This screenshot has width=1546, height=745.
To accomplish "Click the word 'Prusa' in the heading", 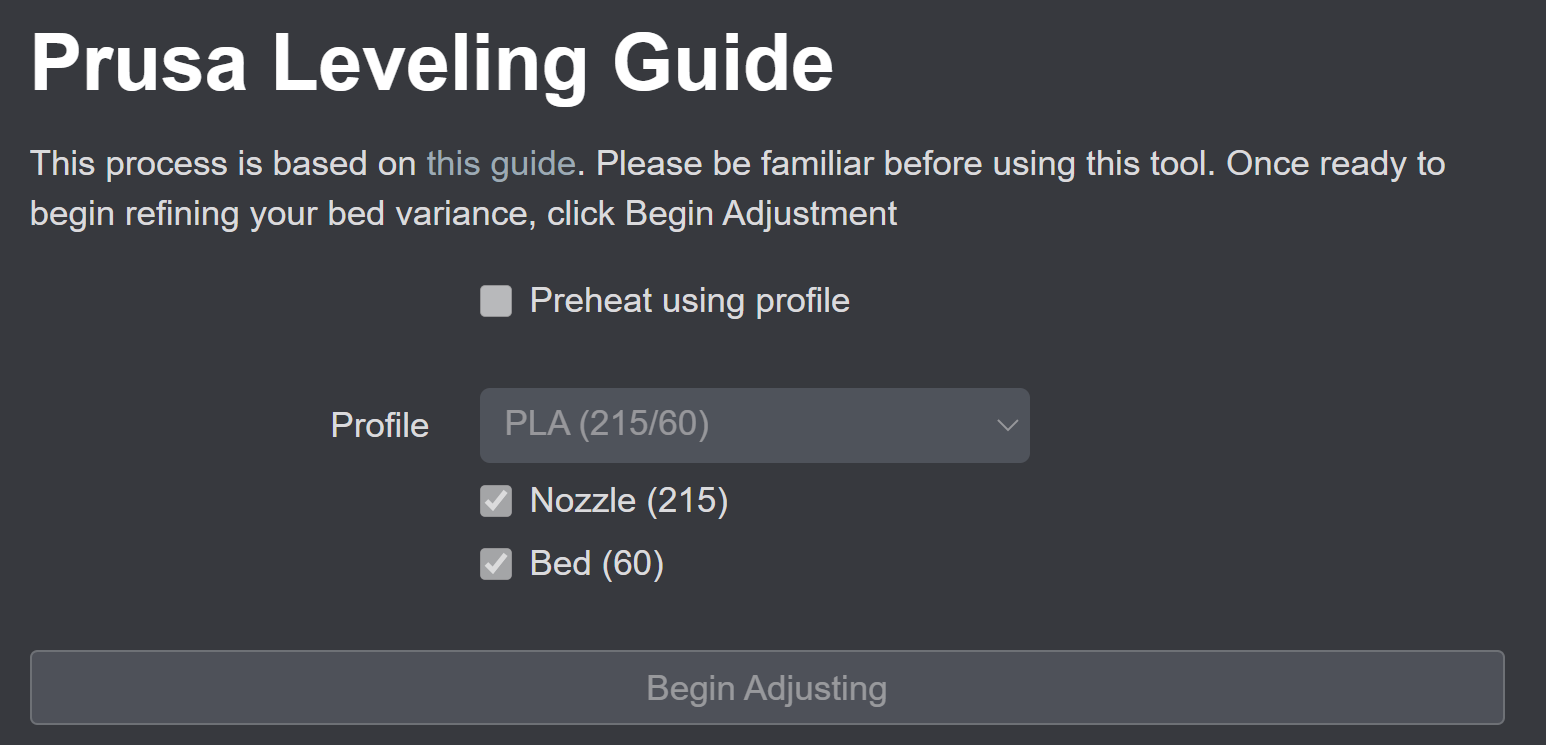I will point(138,62).
